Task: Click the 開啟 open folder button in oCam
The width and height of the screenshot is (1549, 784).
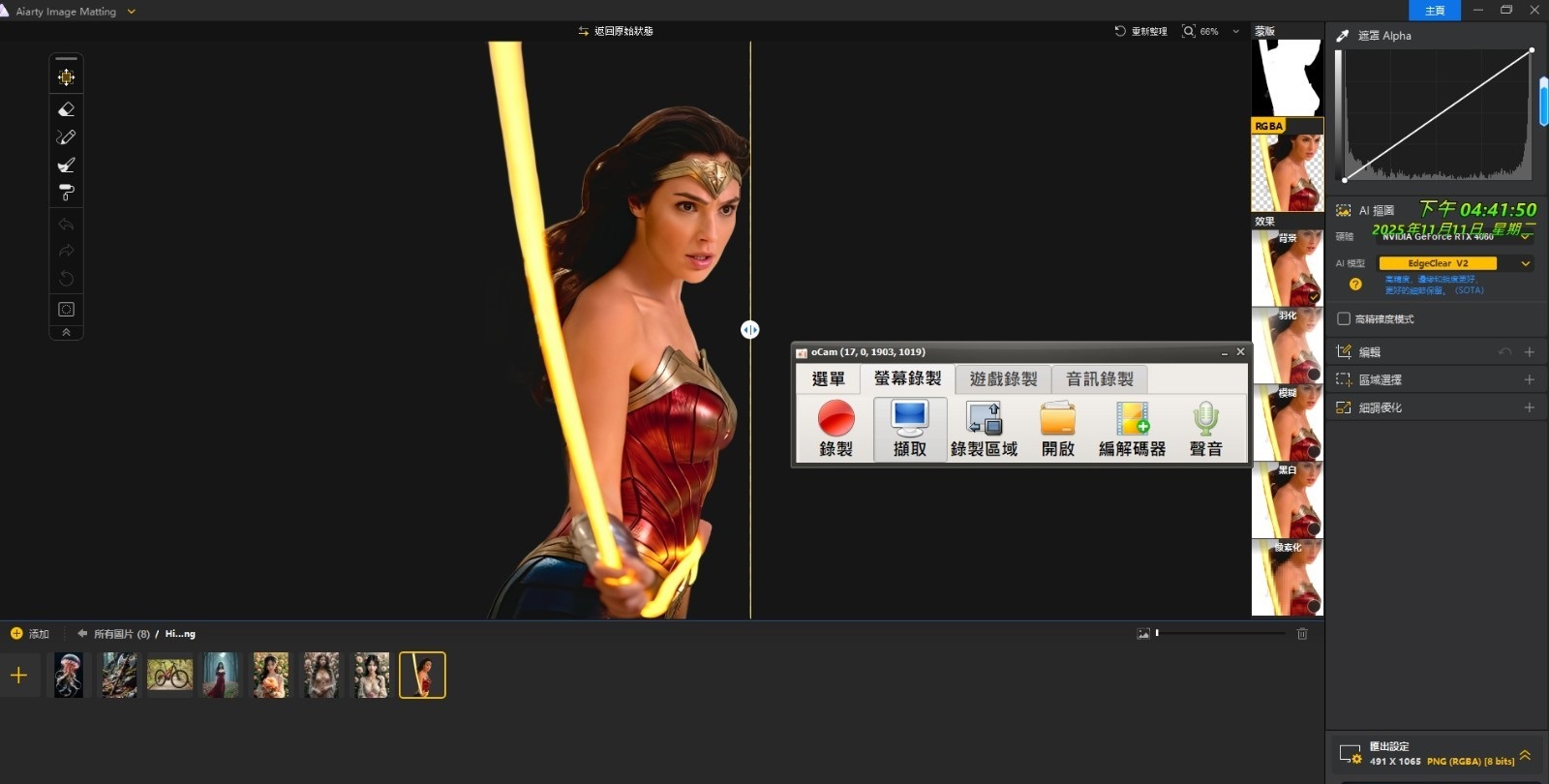Action: tap(1058, 429)
